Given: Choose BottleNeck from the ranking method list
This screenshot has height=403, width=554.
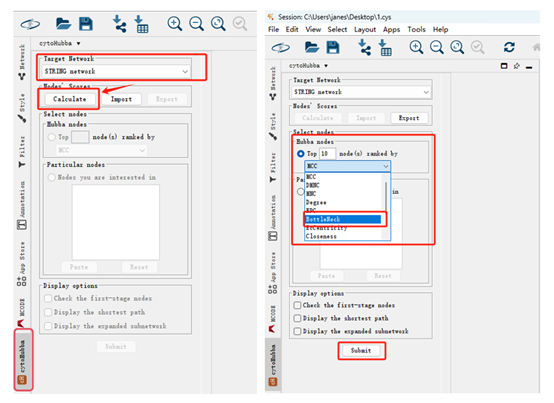Looking at the screenshot, I should (x=343, y=219).
